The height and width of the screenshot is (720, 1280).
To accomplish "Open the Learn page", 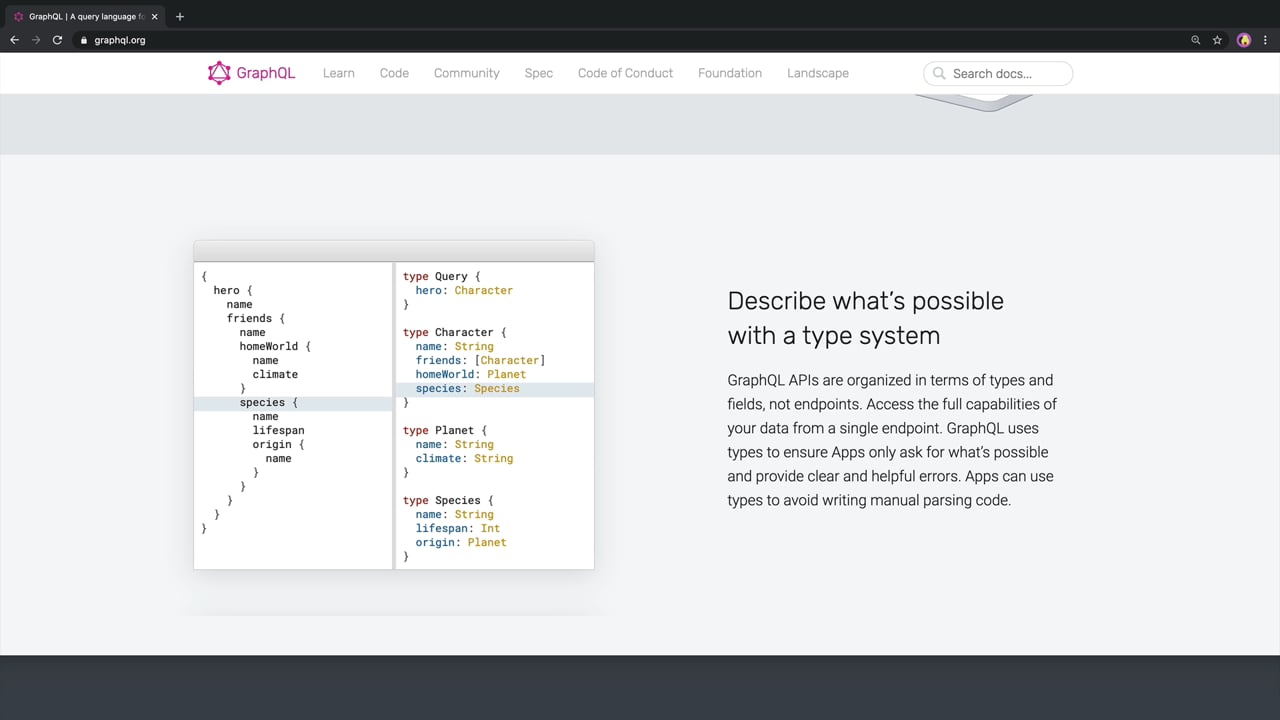I will [x=339, y=73].
